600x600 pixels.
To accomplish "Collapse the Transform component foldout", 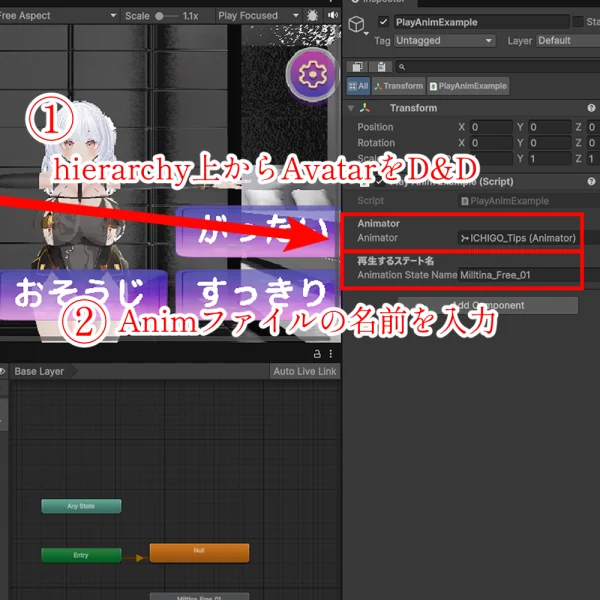I will (x=351, y=108).
